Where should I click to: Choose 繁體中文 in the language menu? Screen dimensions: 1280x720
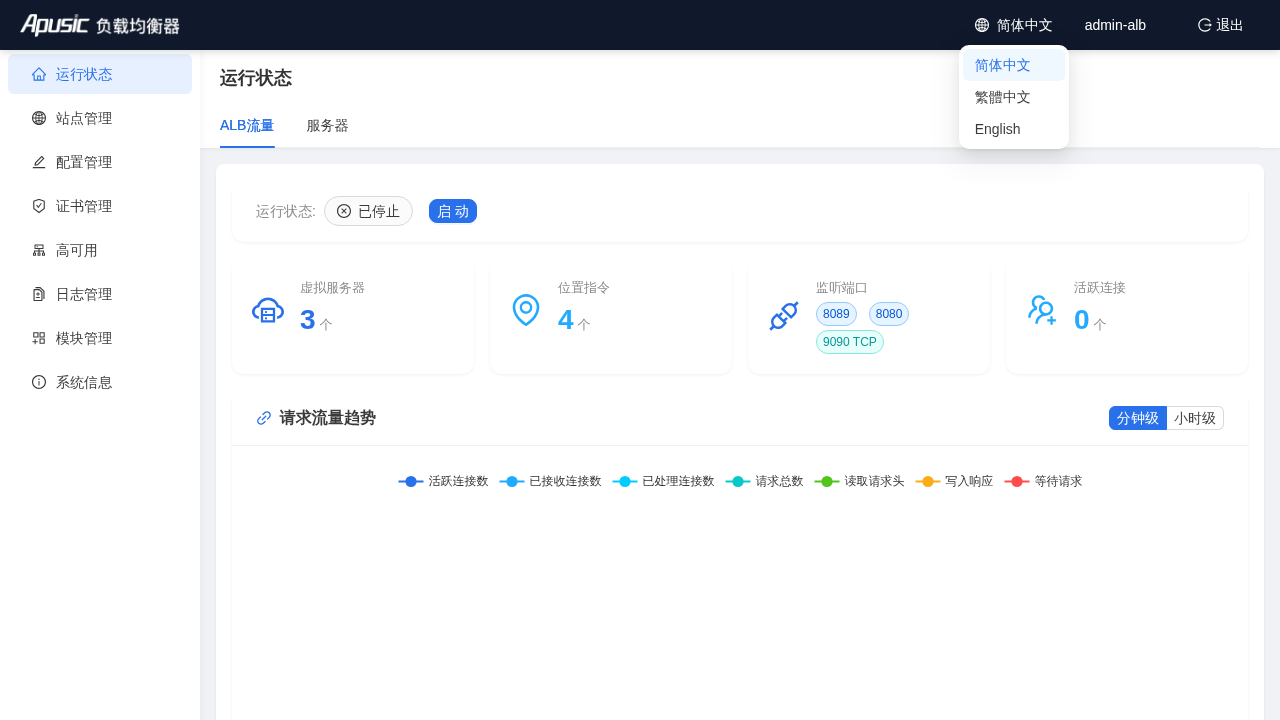point(1014,97)
